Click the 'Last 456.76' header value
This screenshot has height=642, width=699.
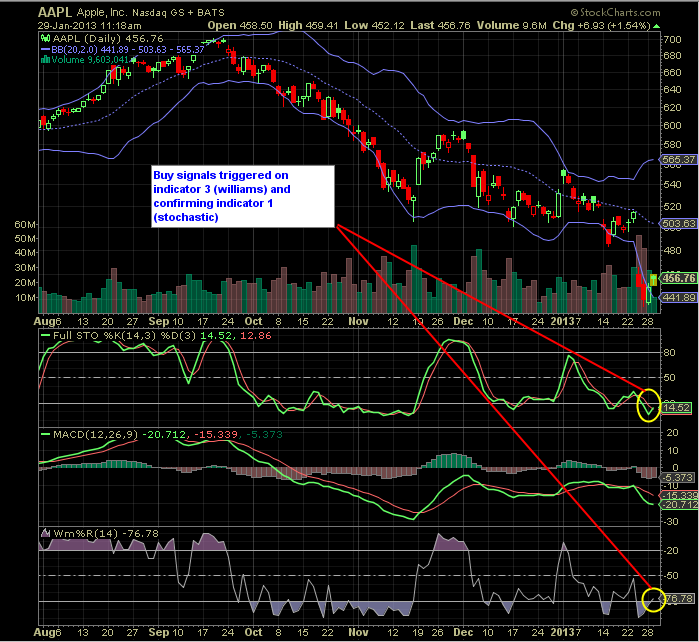(440, 26)
